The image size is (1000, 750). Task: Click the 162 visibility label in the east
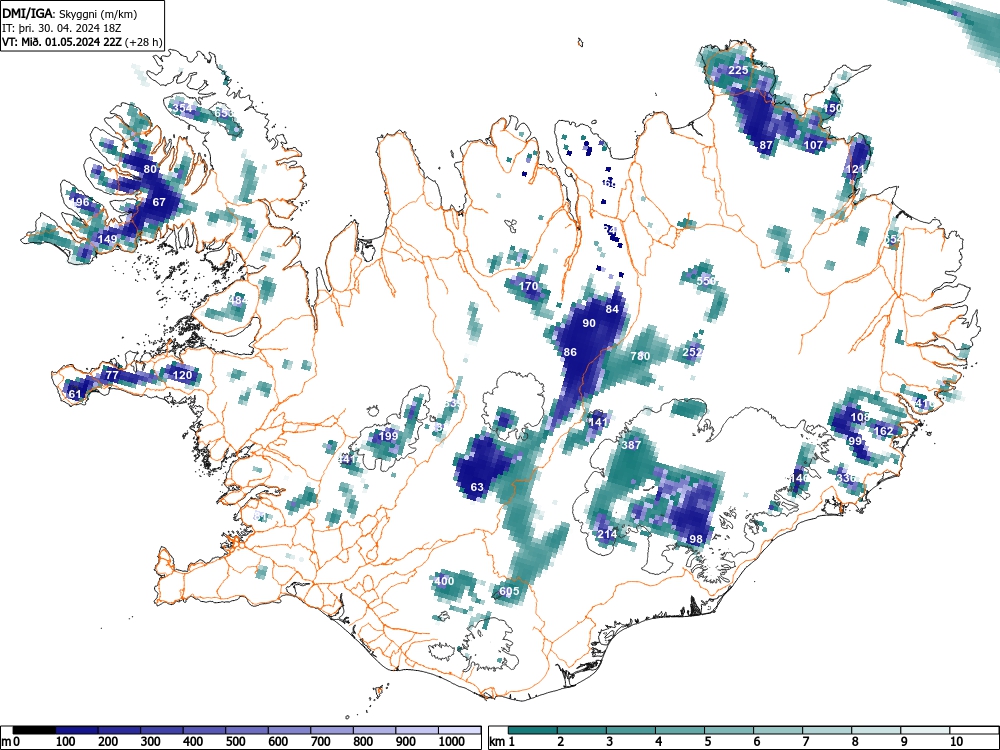(883, 431)
